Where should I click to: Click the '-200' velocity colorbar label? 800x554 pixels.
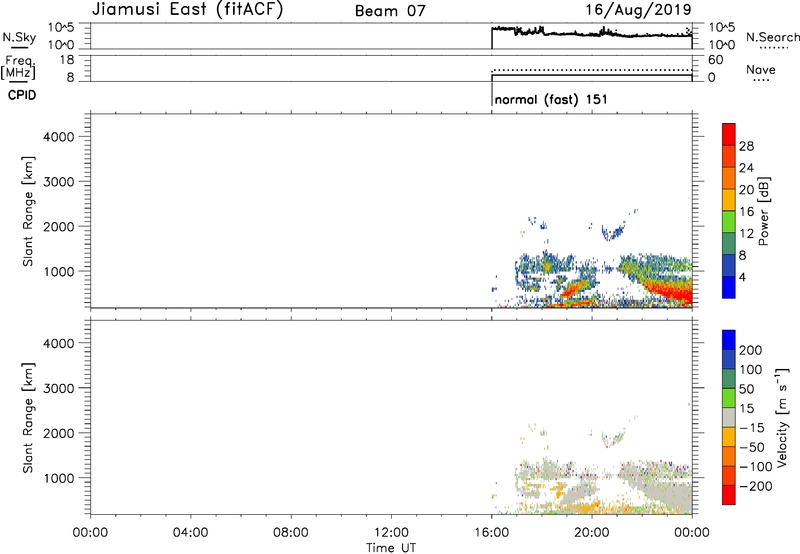click(755, 486)
